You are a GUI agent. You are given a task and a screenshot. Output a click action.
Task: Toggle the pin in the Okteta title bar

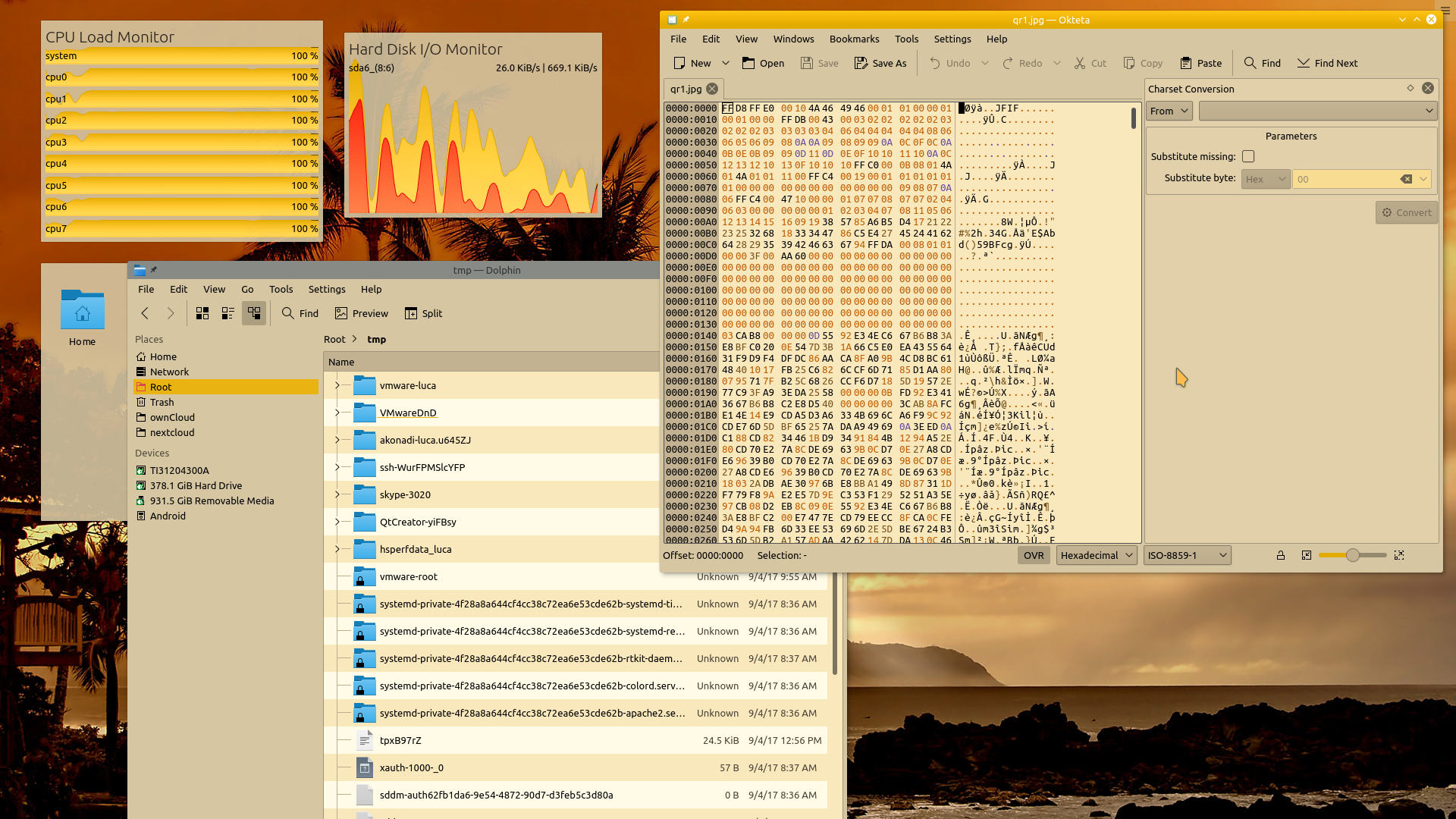click(x=686, y=19)
